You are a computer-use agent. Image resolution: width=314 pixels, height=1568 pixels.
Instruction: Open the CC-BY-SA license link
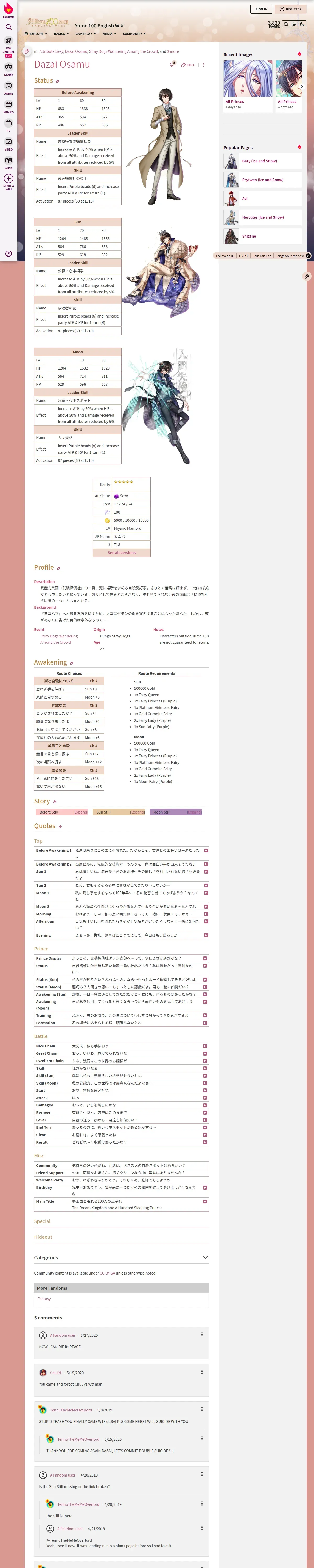point(107,1273)
